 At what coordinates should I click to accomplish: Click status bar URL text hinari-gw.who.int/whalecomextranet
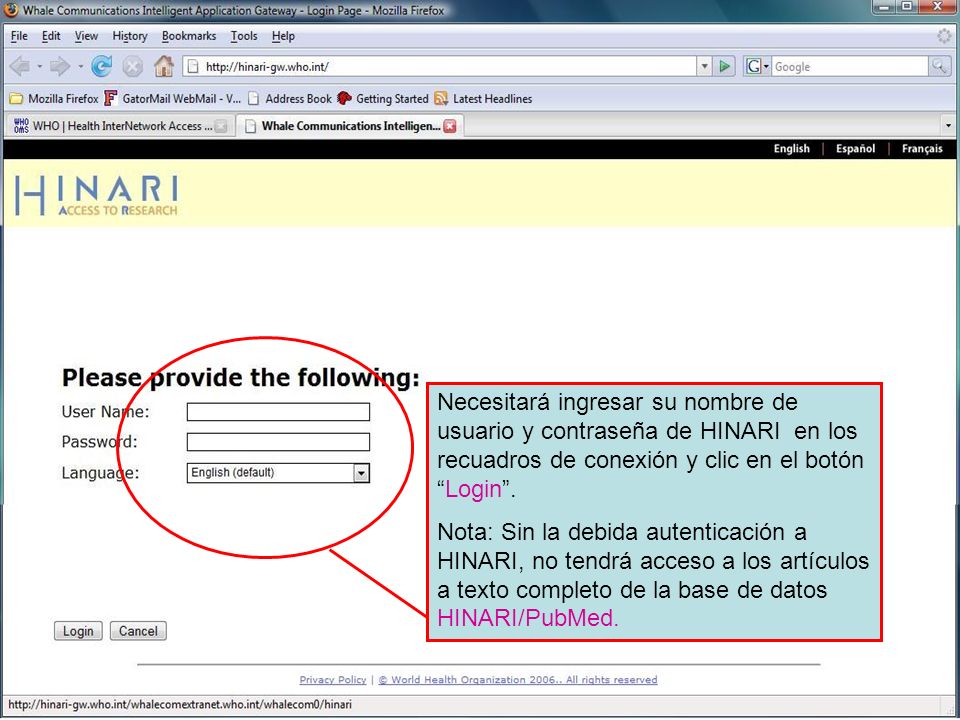[180, 705]
